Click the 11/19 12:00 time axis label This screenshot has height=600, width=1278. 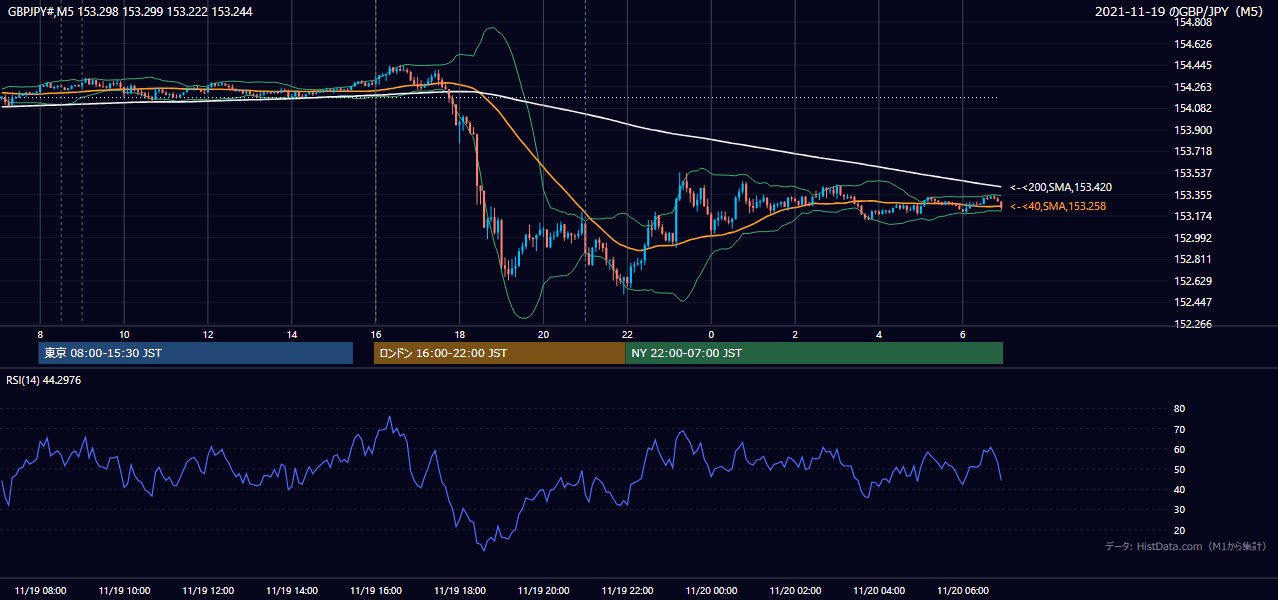208,591
